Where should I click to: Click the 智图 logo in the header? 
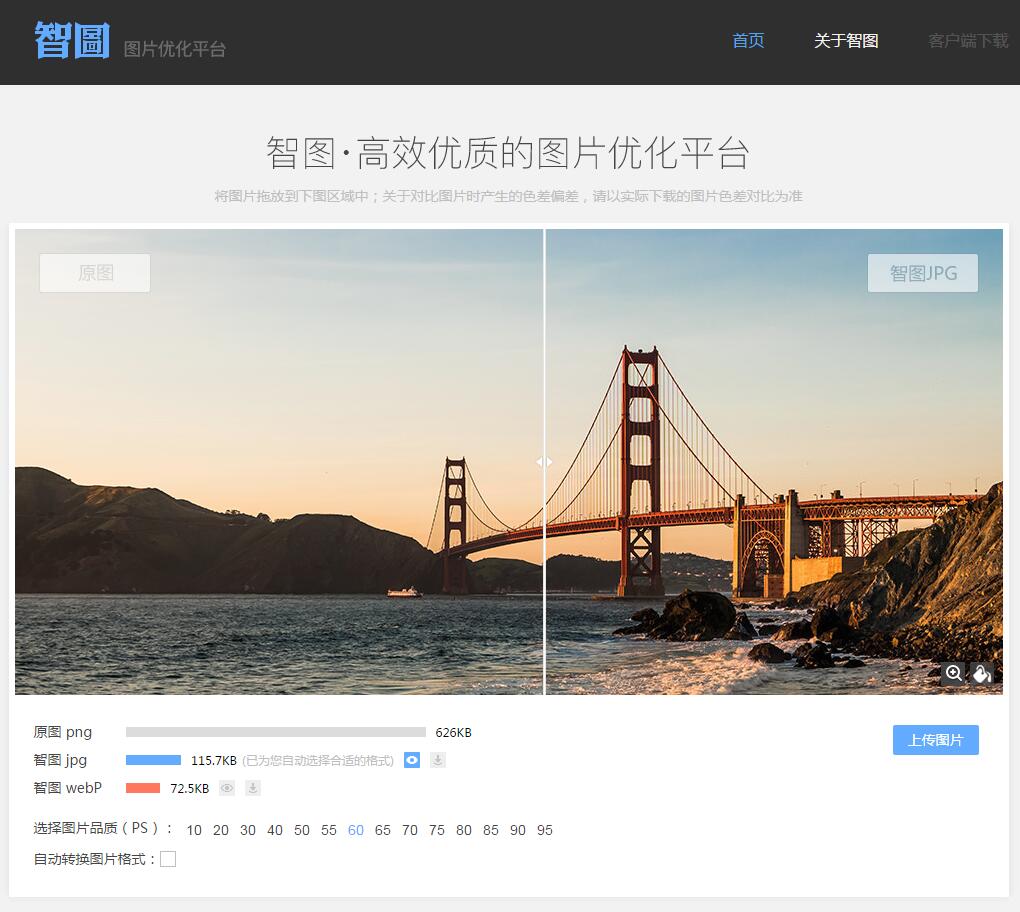71,41
